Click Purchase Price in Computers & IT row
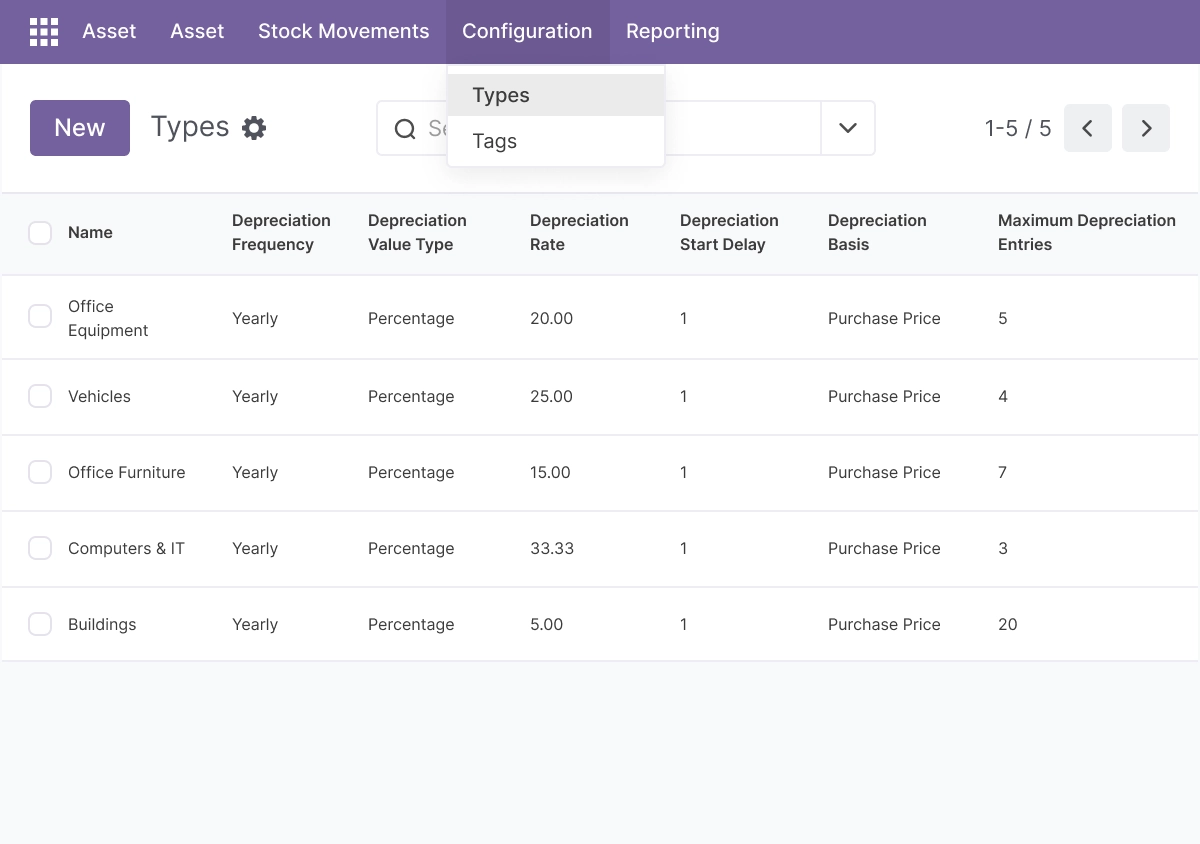 884,548
